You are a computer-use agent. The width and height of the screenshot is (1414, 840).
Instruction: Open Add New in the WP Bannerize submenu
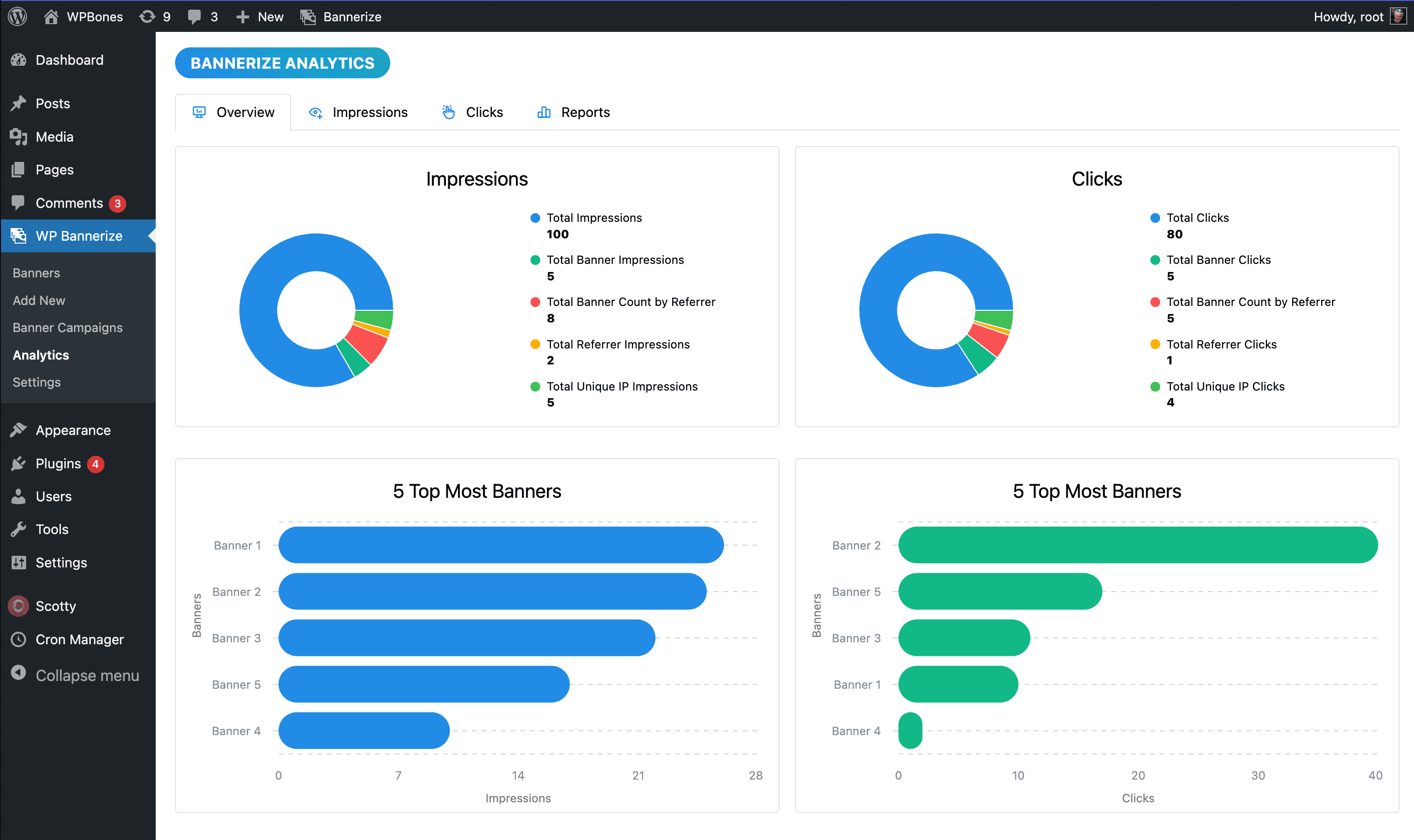(39, 300)
